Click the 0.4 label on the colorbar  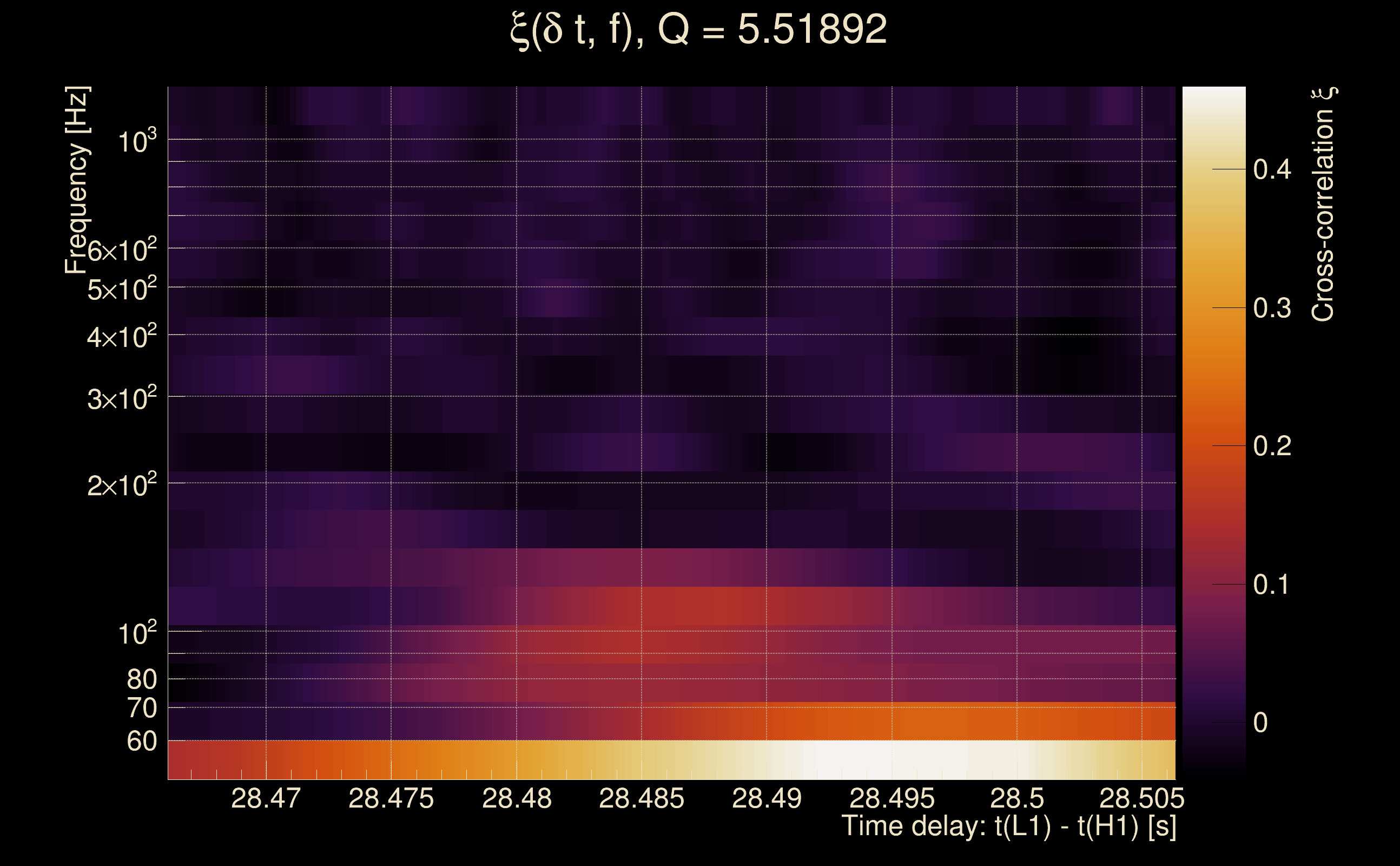(1272, 169)
